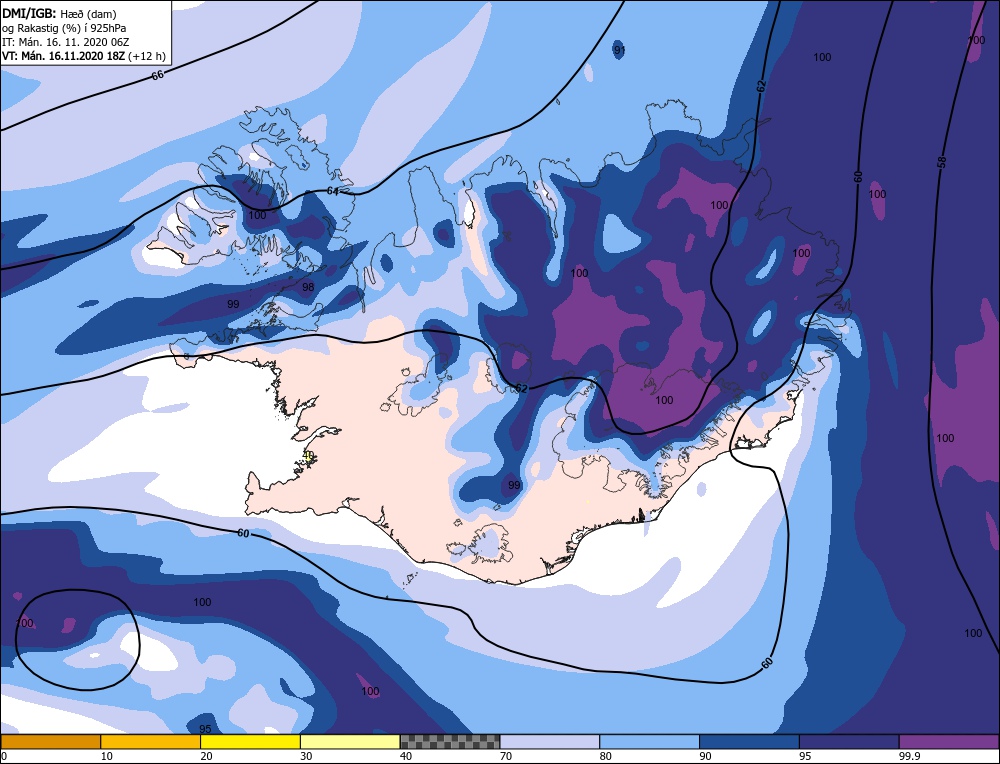Click the '80' legend tick label

(x=606, y=756)
